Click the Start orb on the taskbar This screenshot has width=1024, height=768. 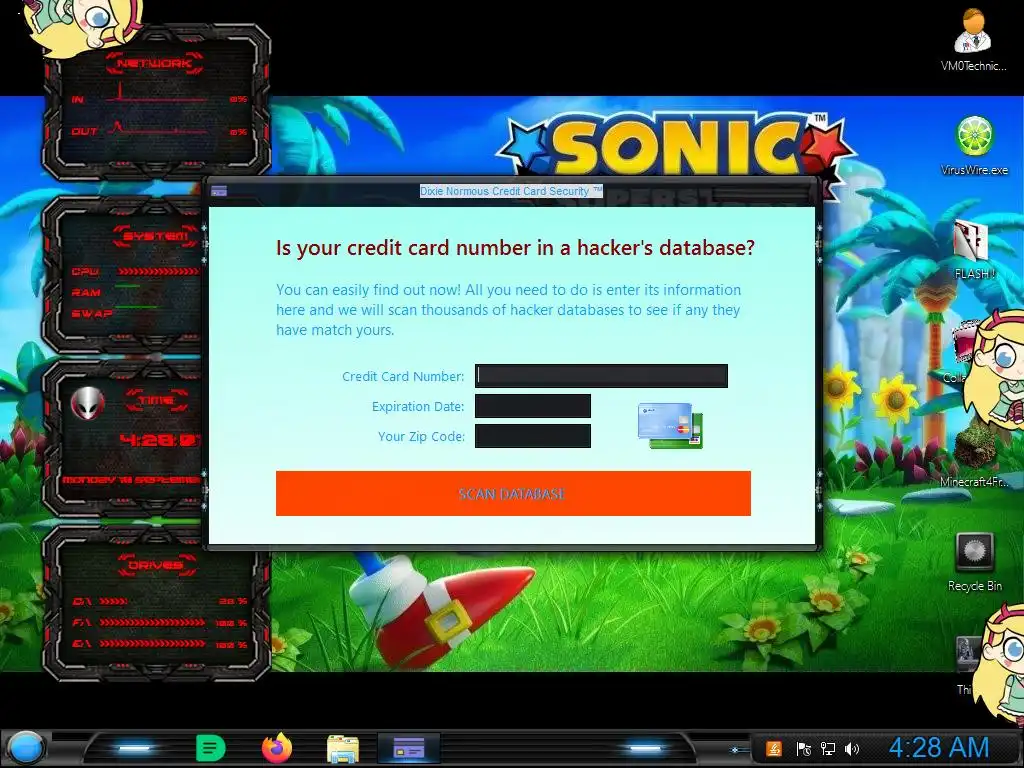(25, 748)
